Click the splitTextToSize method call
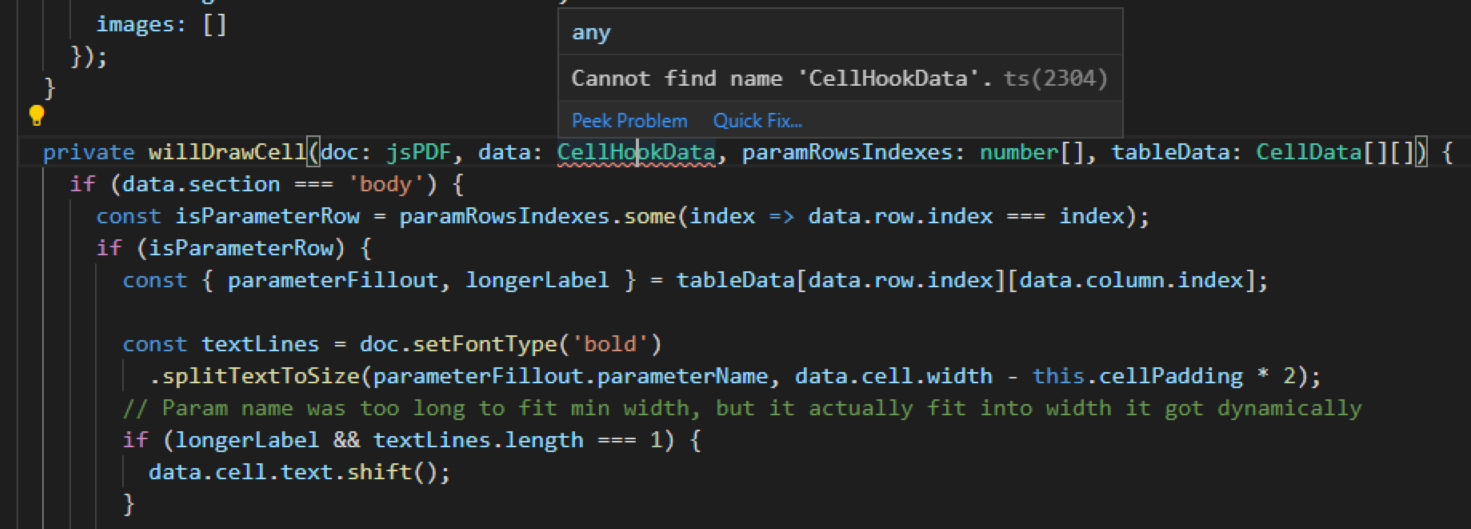Viewport: 1471px width, 529px height. pyautogui.click(x=261, y=376)
